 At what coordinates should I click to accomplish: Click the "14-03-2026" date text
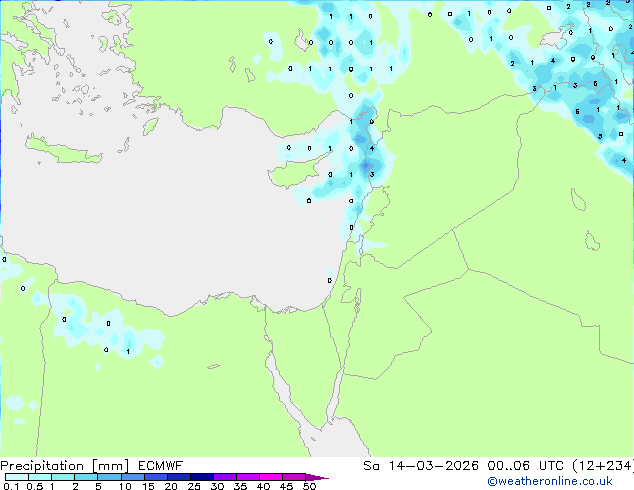(x=433, y=466)
